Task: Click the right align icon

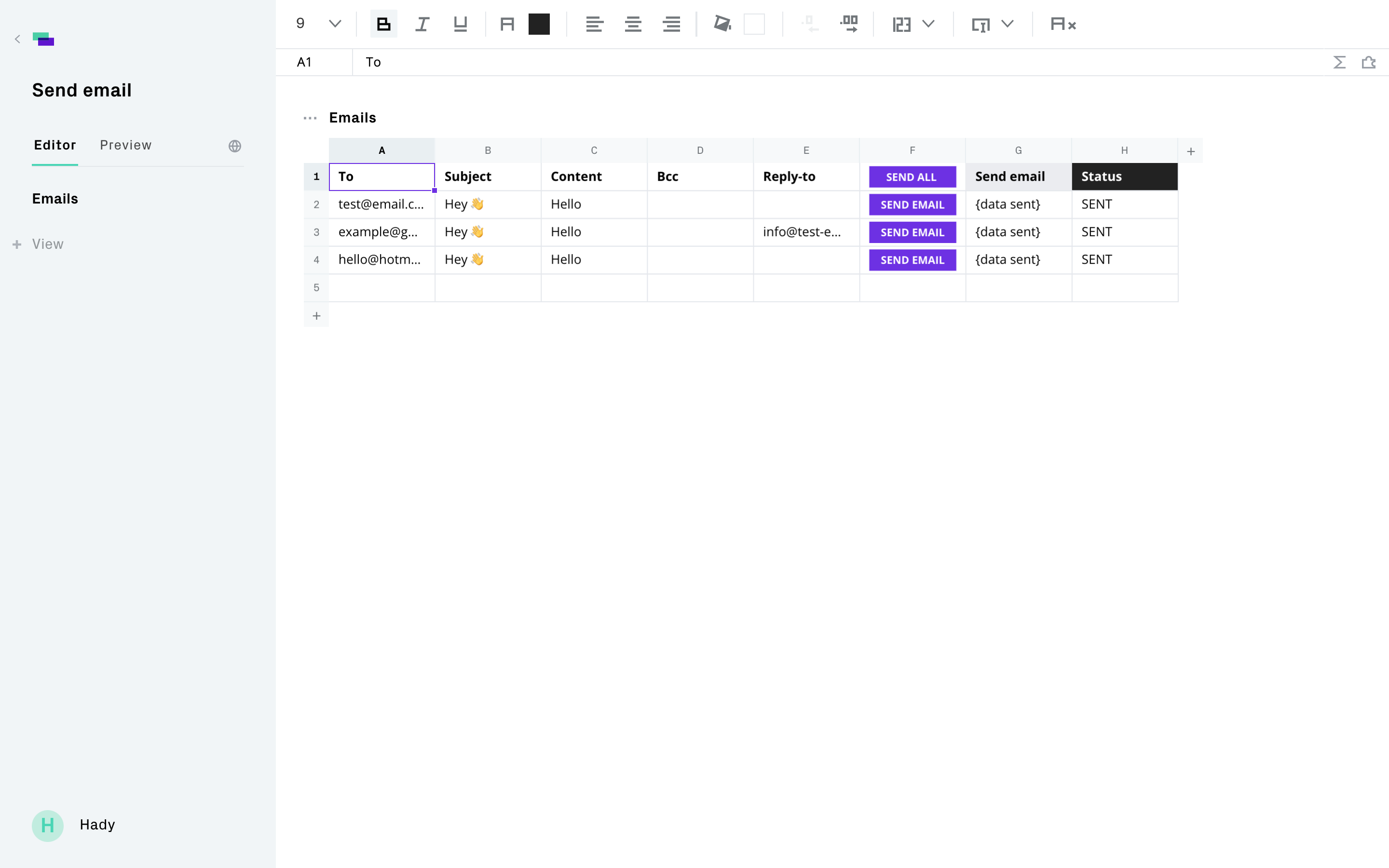Action: (x=671, y=24)
